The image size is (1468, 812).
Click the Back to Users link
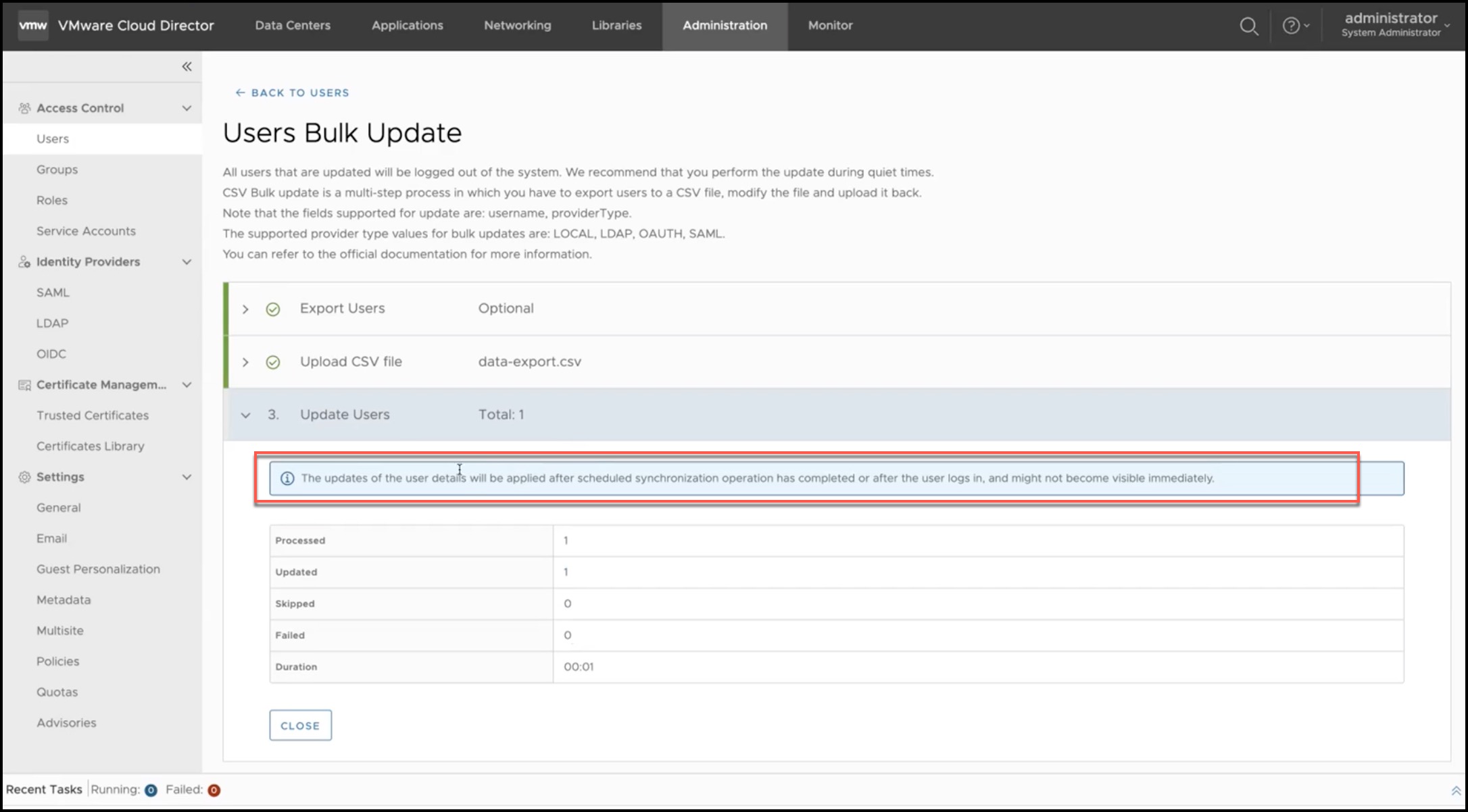292,93
